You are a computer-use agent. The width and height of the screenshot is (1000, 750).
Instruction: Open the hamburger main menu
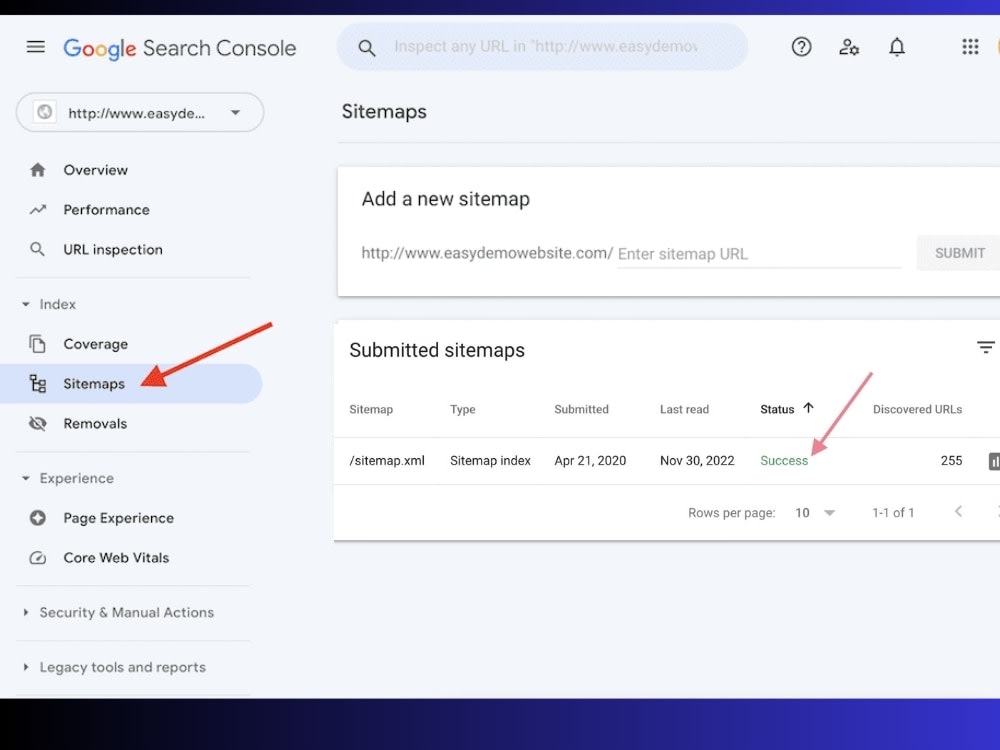coord(36,47)
